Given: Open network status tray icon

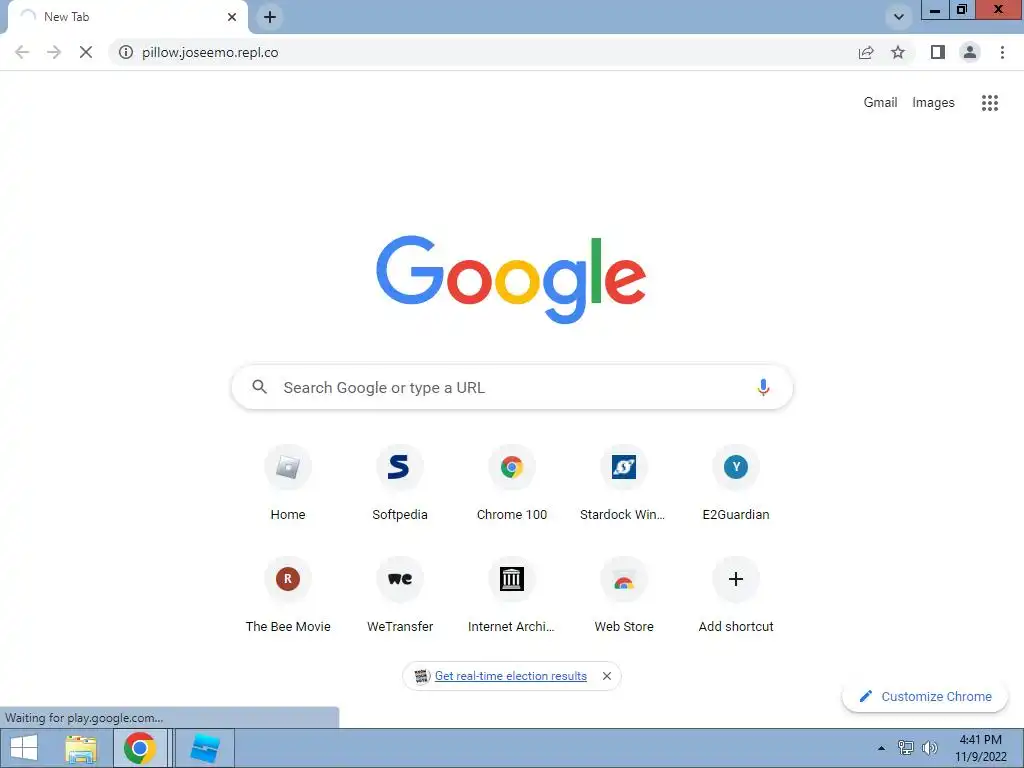Looking at the screenshot, I should click(906, 748).
